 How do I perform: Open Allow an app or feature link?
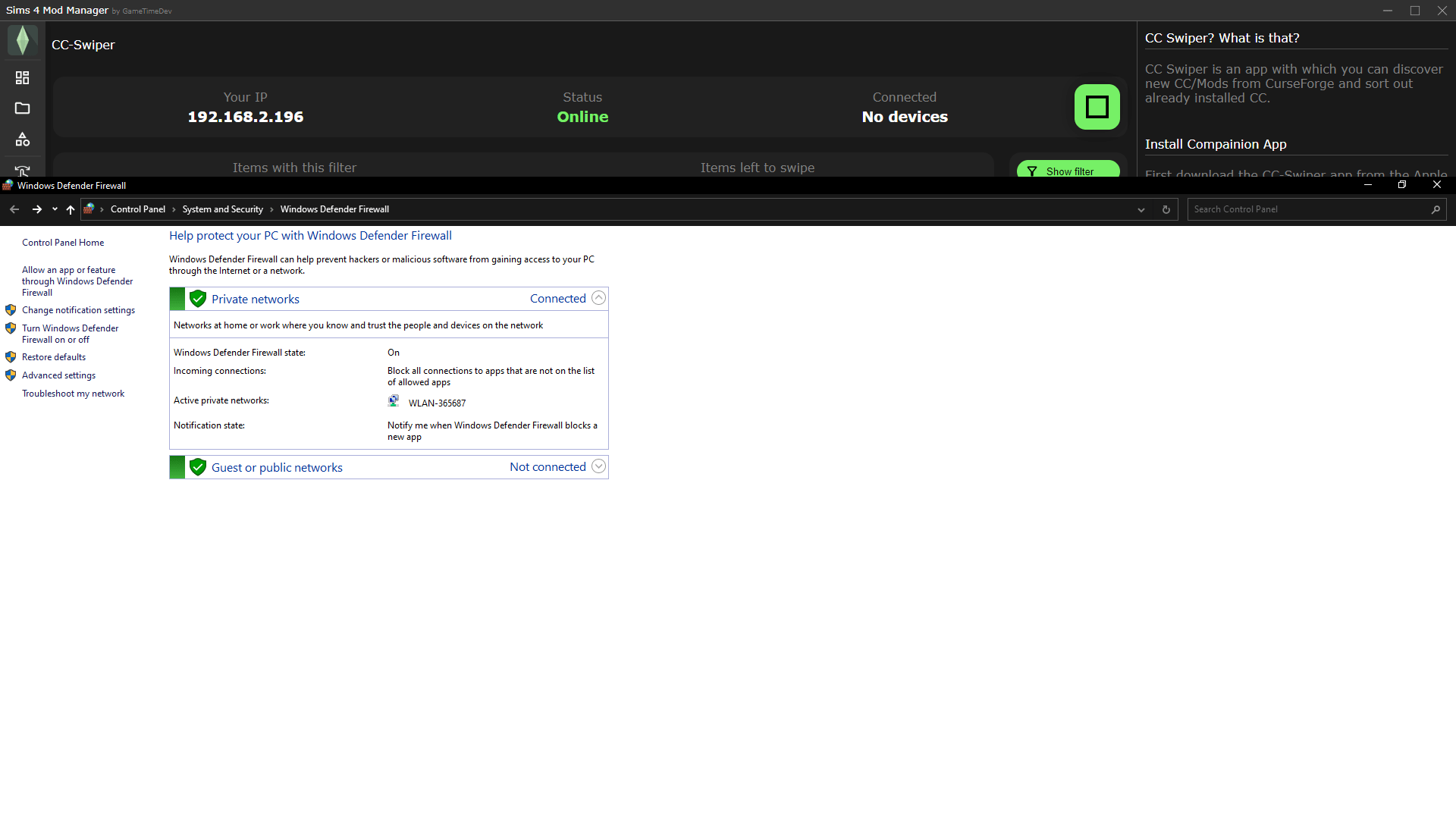[77, 281]
